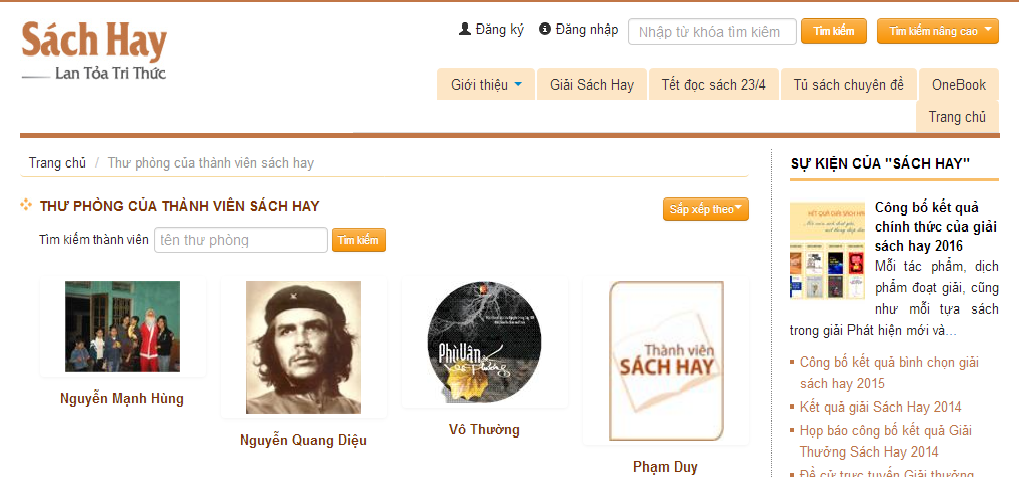Screen dimensions: 1019x480
Task: Click the Giải sách hay 2016 event thumbnail
Action: coord(827,250)
